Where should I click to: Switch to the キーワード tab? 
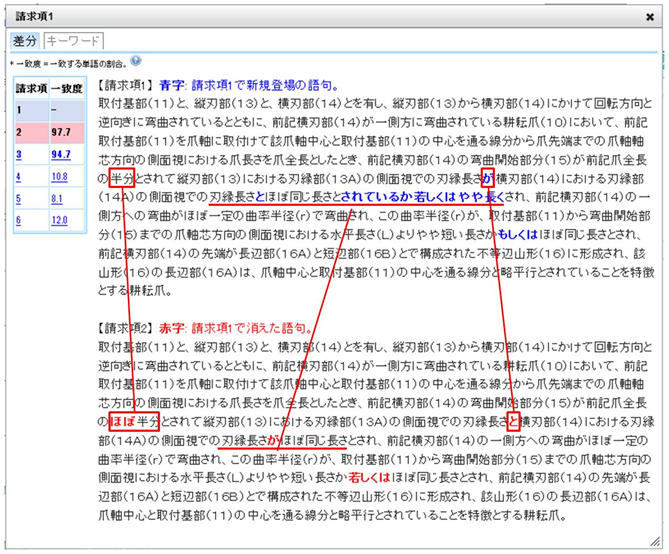[x=73, y=41]
